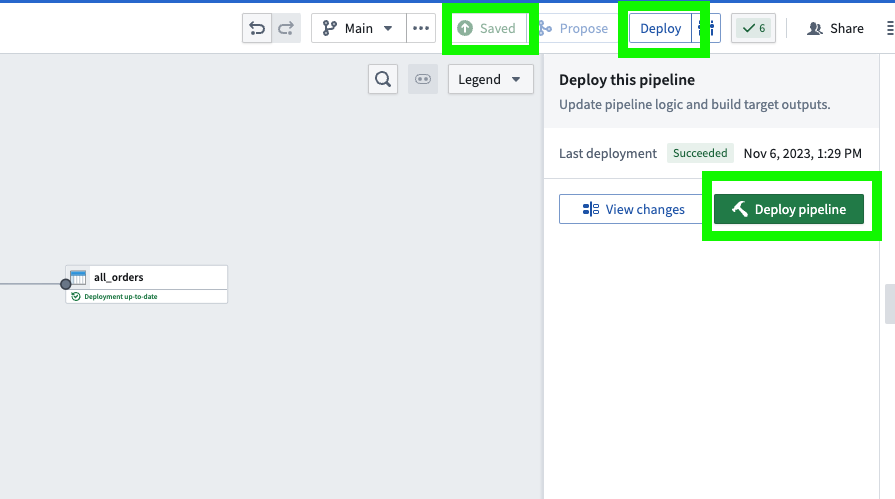This screenshot has height=499, width=895.
Task: Toggle the canvas node display mode button
Action: (x=422, y=80)
